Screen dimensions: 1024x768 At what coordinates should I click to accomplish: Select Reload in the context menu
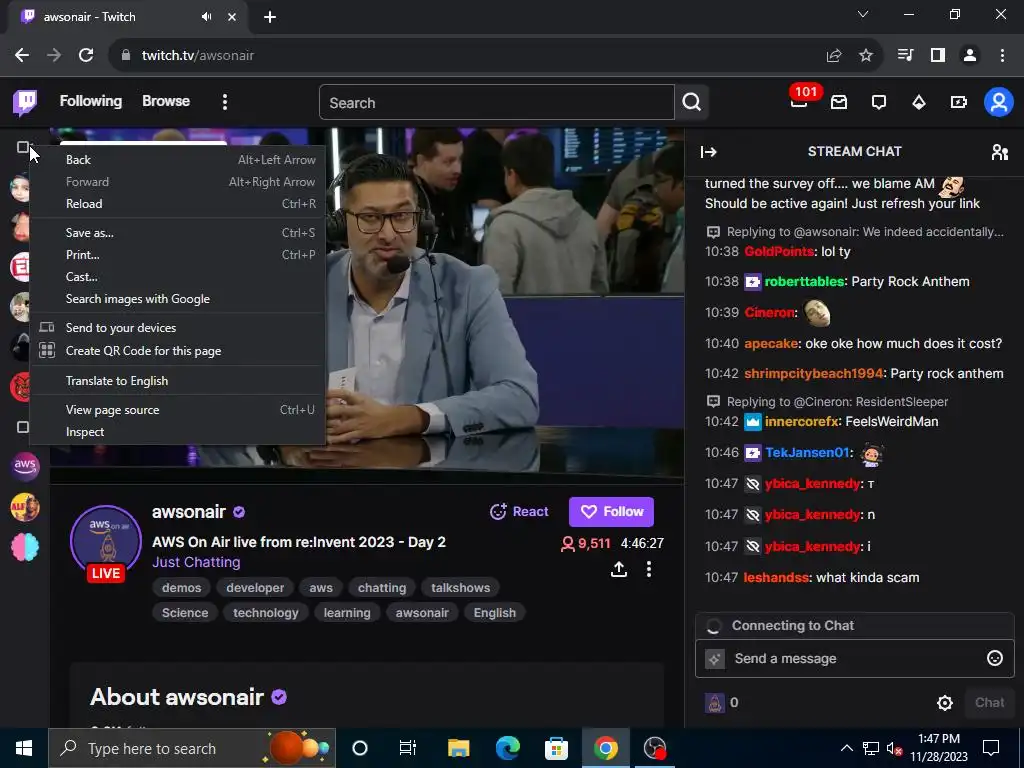click(178, 204)
